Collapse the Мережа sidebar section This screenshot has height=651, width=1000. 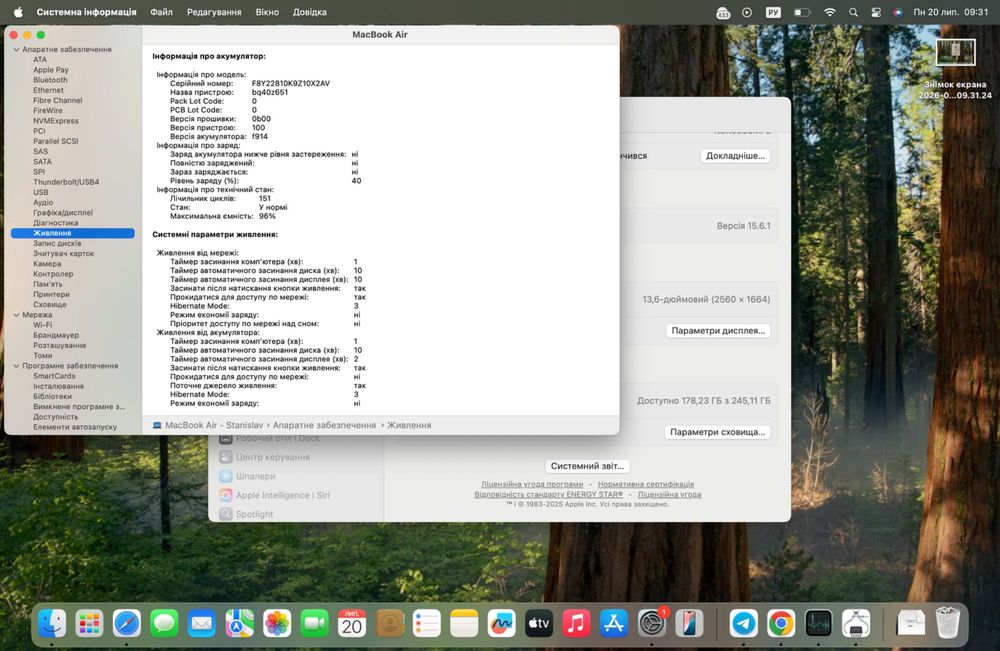coord(17,315)
